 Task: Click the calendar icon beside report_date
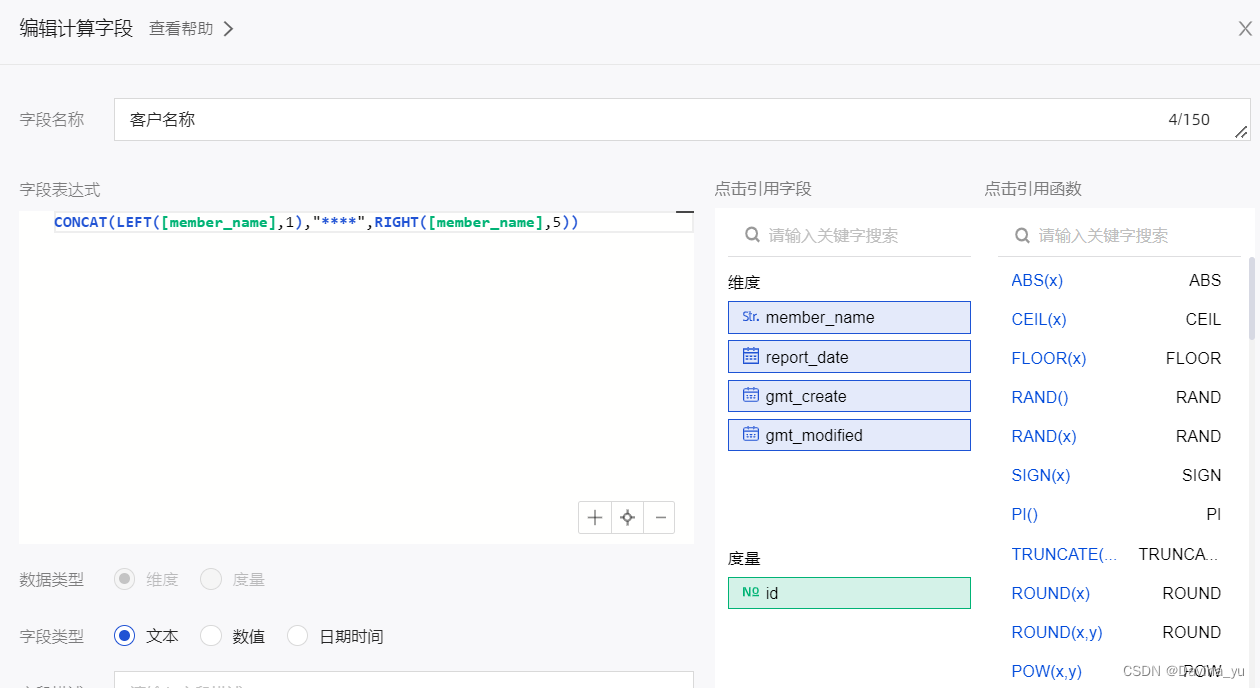tap(751, 356)
